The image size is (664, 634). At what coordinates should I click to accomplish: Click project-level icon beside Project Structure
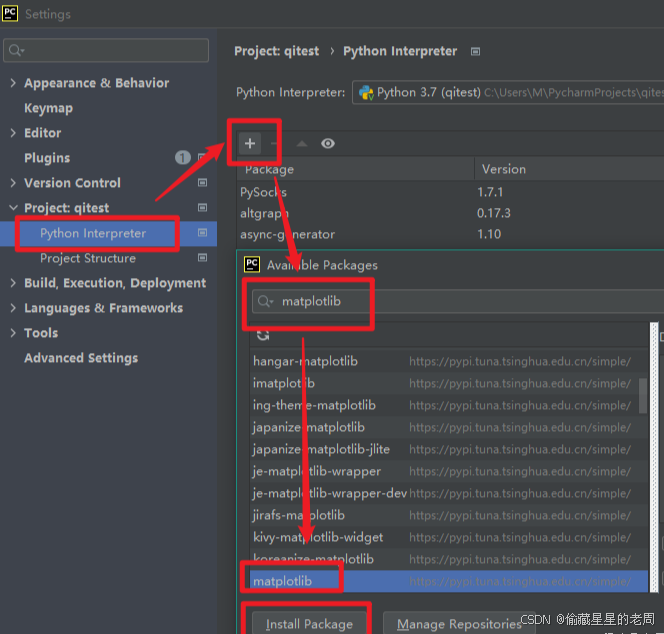[x=202, y=257]
